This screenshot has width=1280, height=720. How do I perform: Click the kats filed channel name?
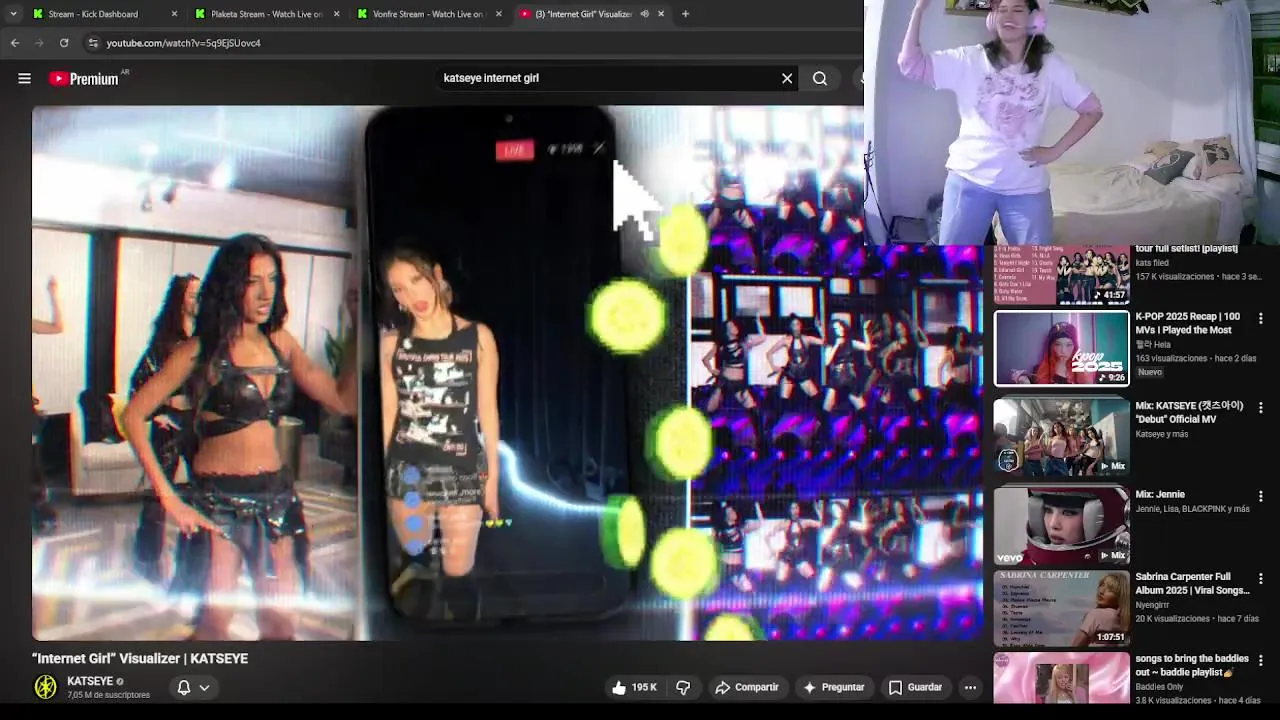point(1152,263)
